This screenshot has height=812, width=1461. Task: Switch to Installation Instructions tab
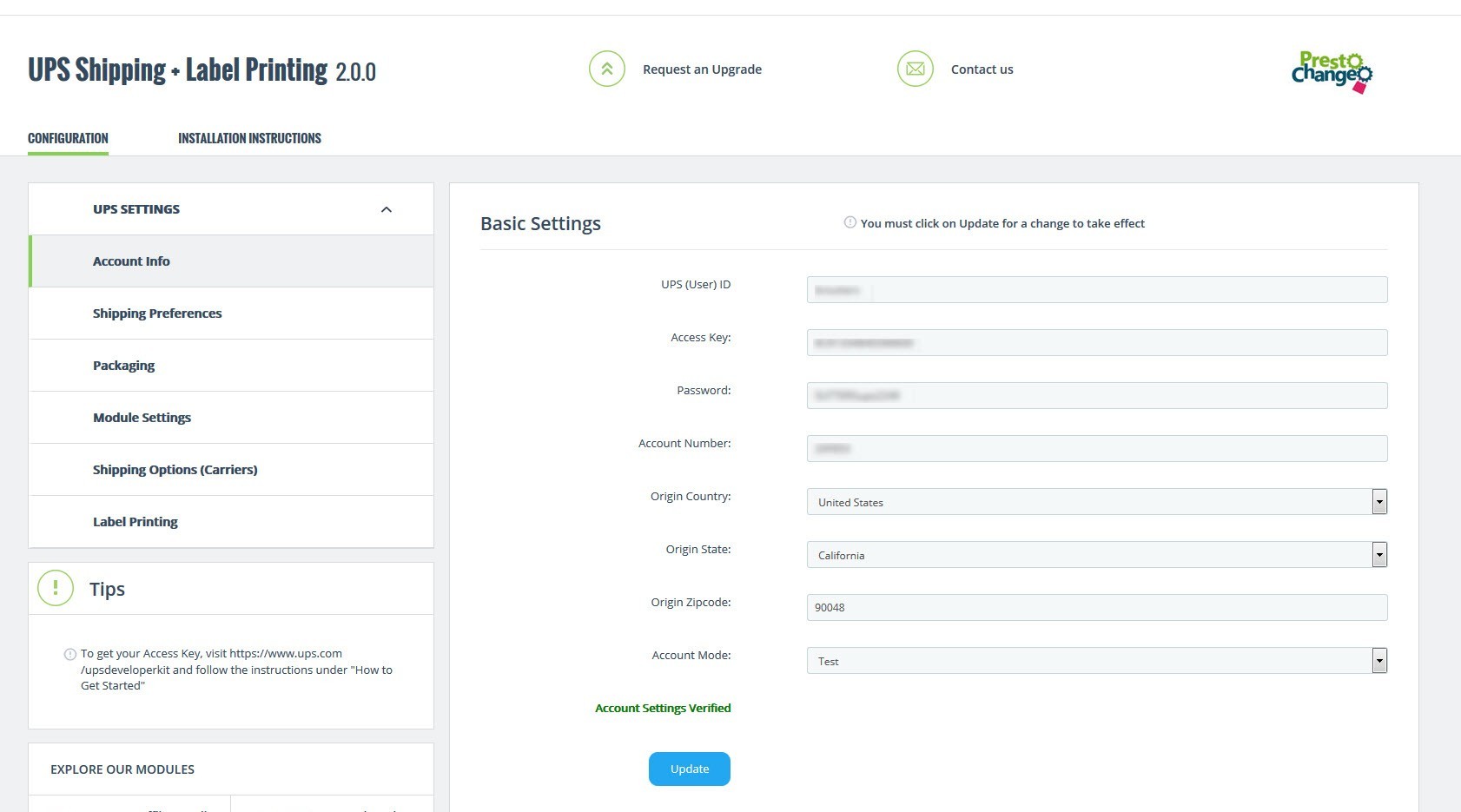click(249, 138)
